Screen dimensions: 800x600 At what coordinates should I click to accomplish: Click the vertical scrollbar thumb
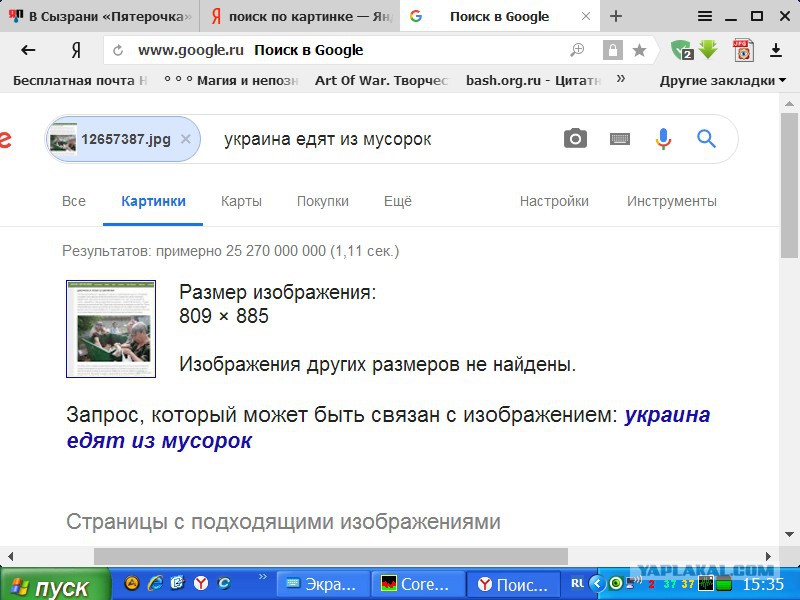[789, 186]
